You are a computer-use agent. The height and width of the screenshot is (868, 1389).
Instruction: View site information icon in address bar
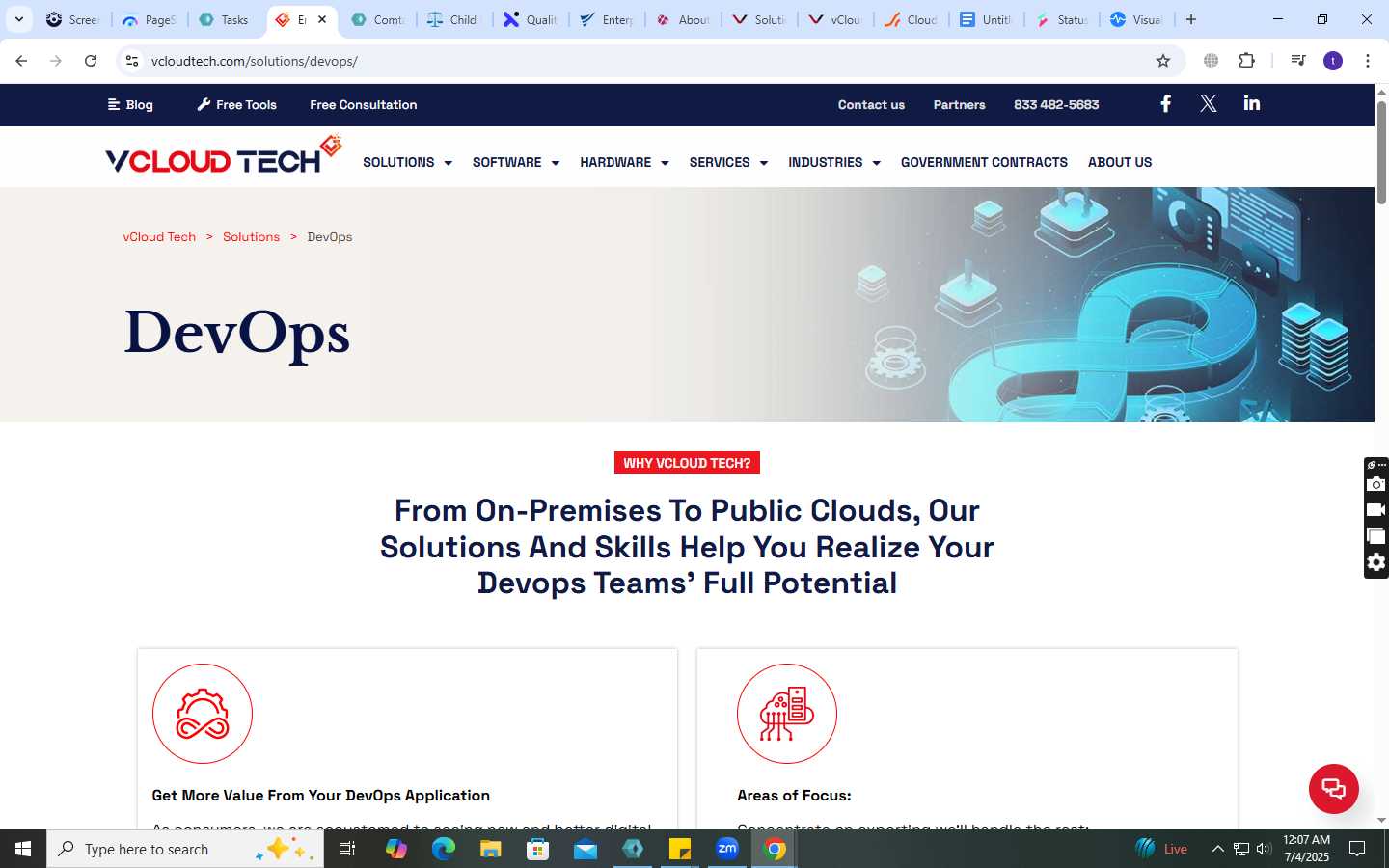[132, 61]
